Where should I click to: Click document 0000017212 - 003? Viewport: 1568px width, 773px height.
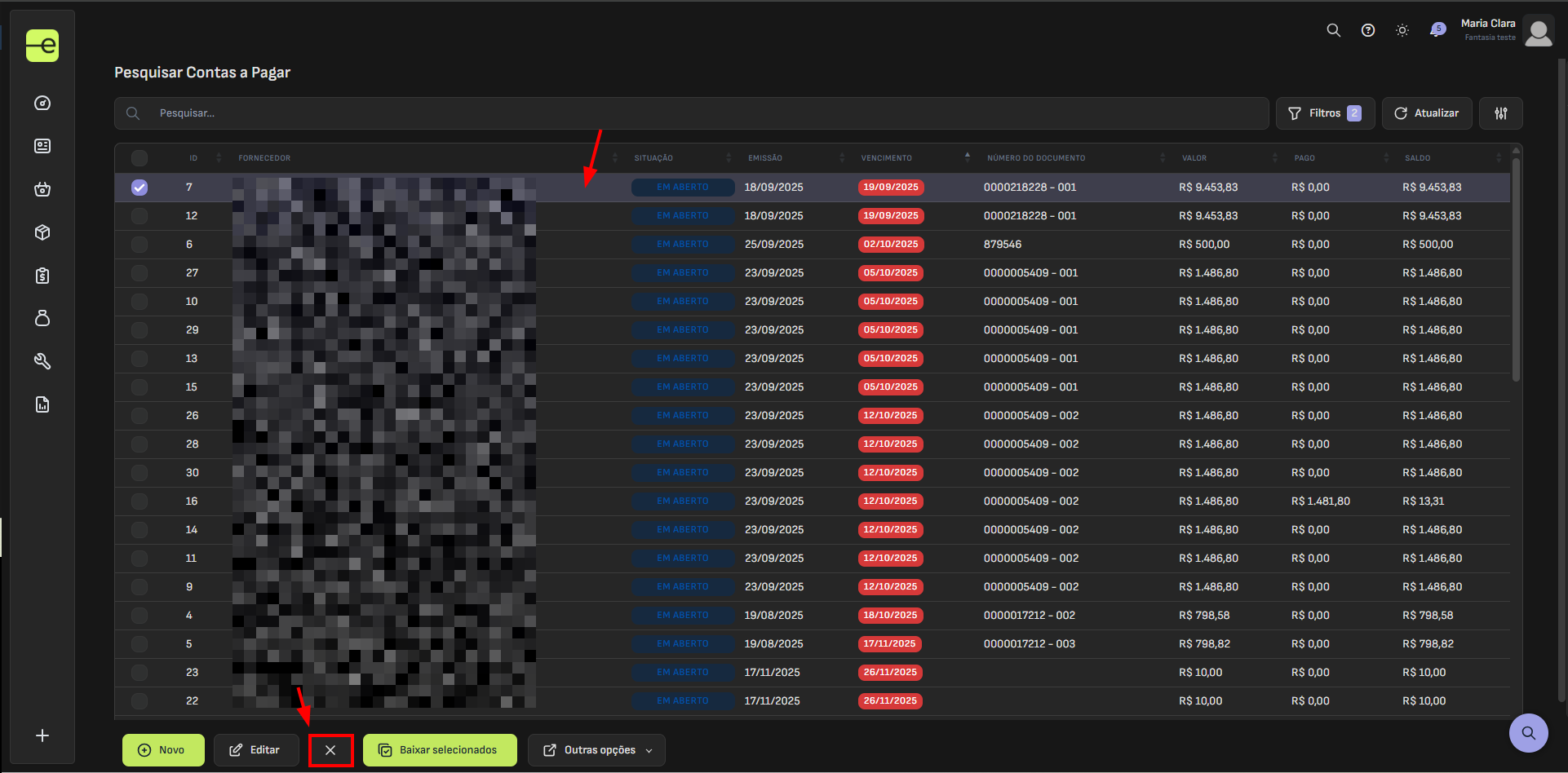click(1030, 644)
